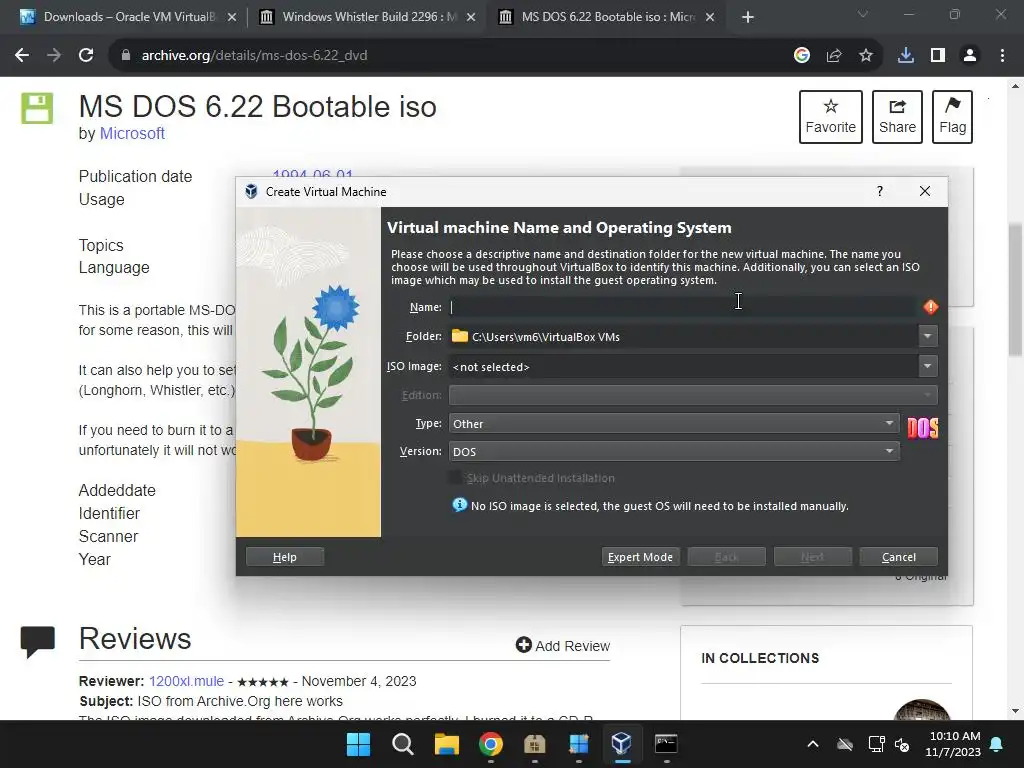Click the Share button on archive page
The width and height of the screenshot is (1024, 768).
click(x=897, y=117)
